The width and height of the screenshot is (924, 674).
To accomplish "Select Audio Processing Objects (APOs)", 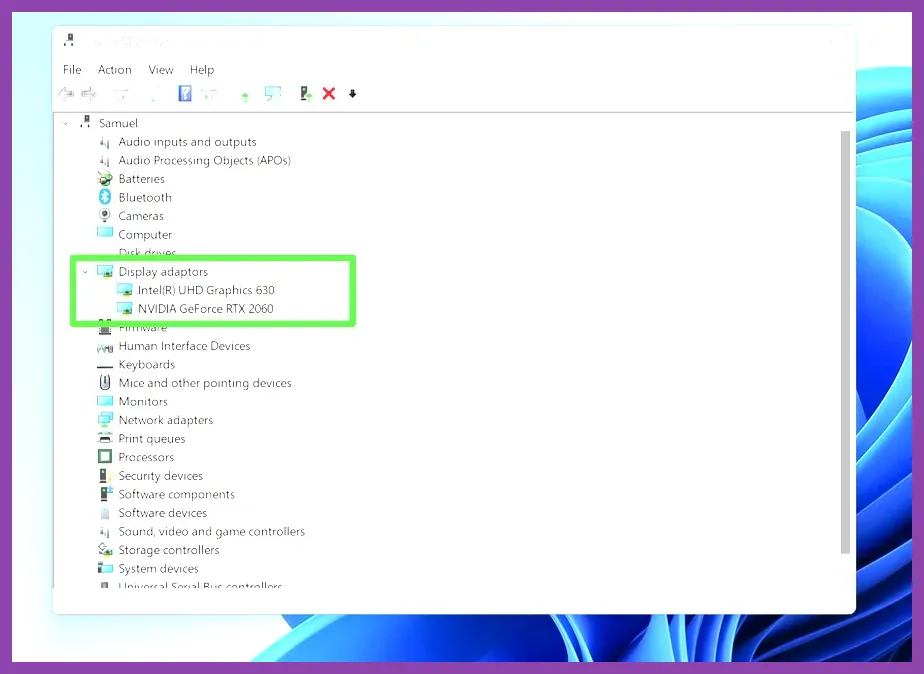I will 204,160.
